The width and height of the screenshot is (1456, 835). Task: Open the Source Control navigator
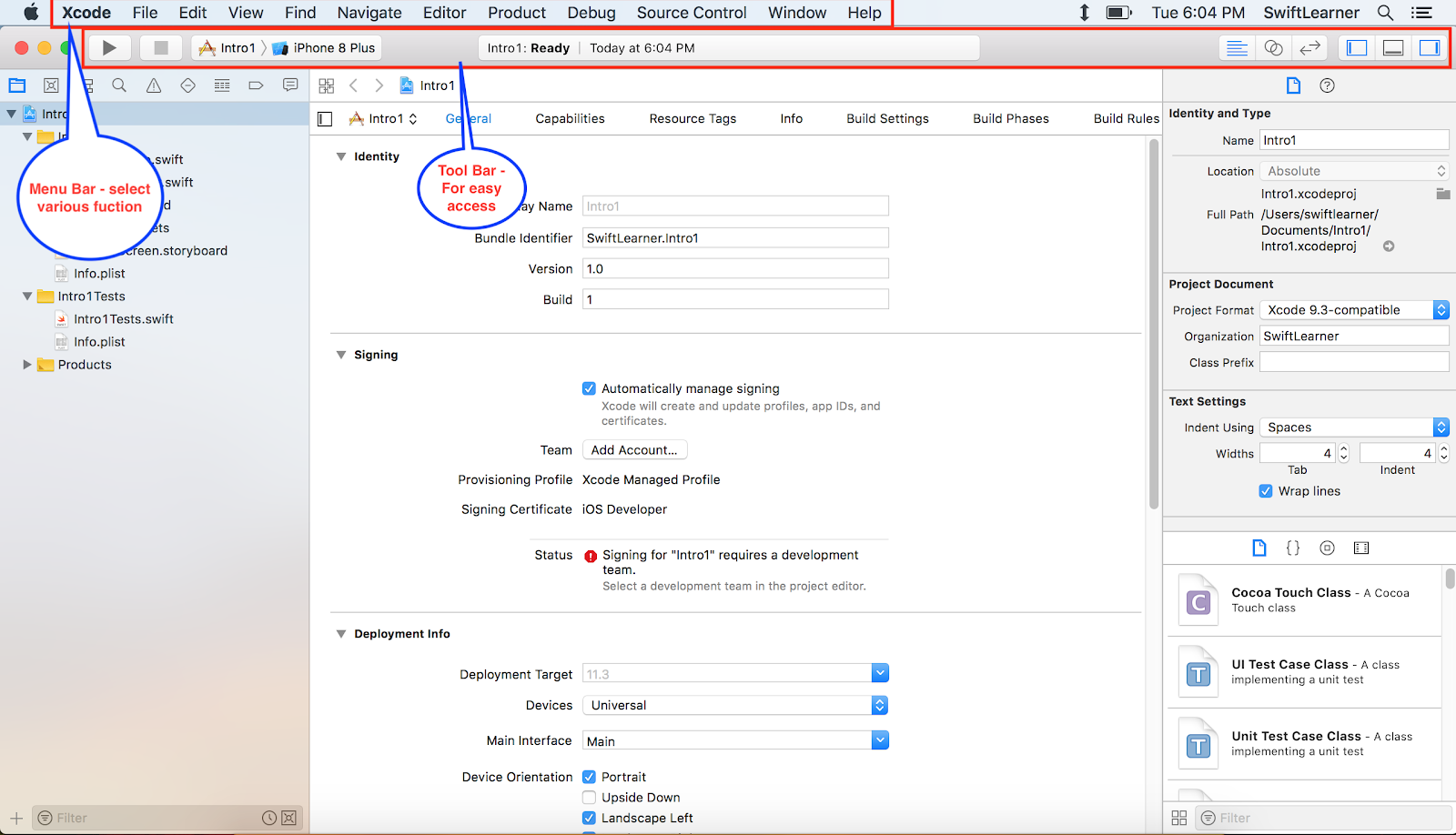pos(51,86)
